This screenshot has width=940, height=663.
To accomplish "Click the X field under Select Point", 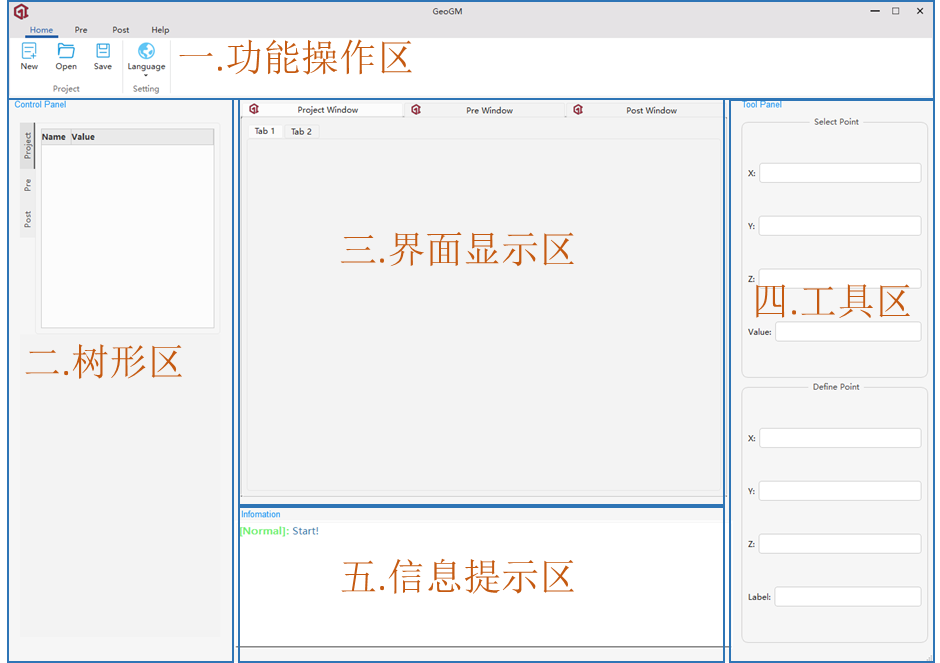I will (x=839, y=173).
